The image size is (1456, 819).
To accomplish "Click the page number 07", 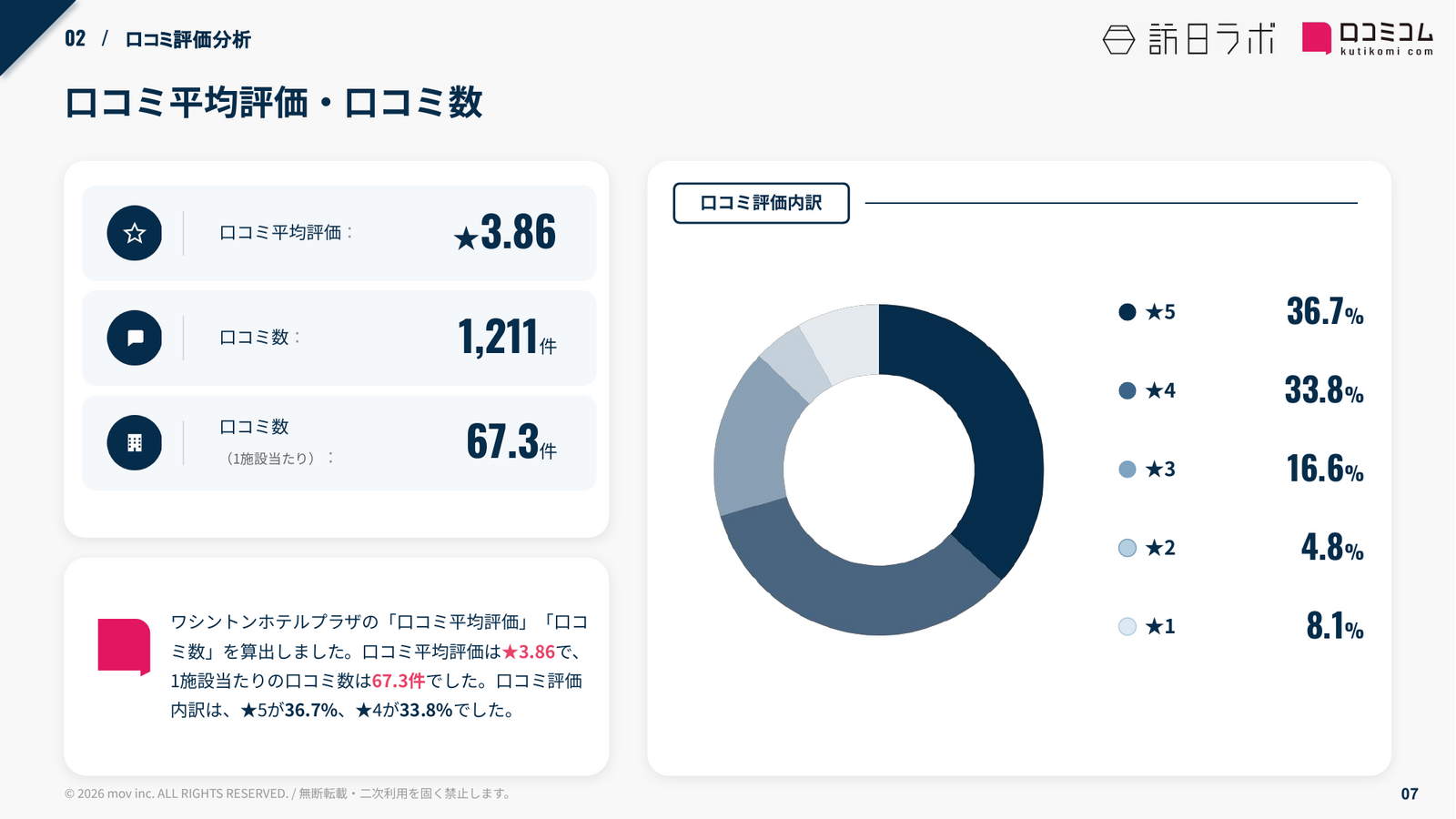I will 1410,794.
